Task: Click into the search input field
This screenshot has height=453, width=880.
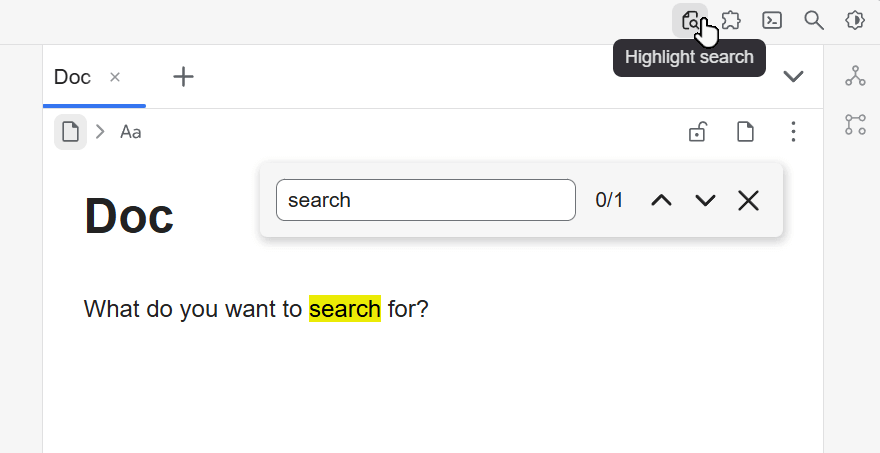Action: [425, 200]
